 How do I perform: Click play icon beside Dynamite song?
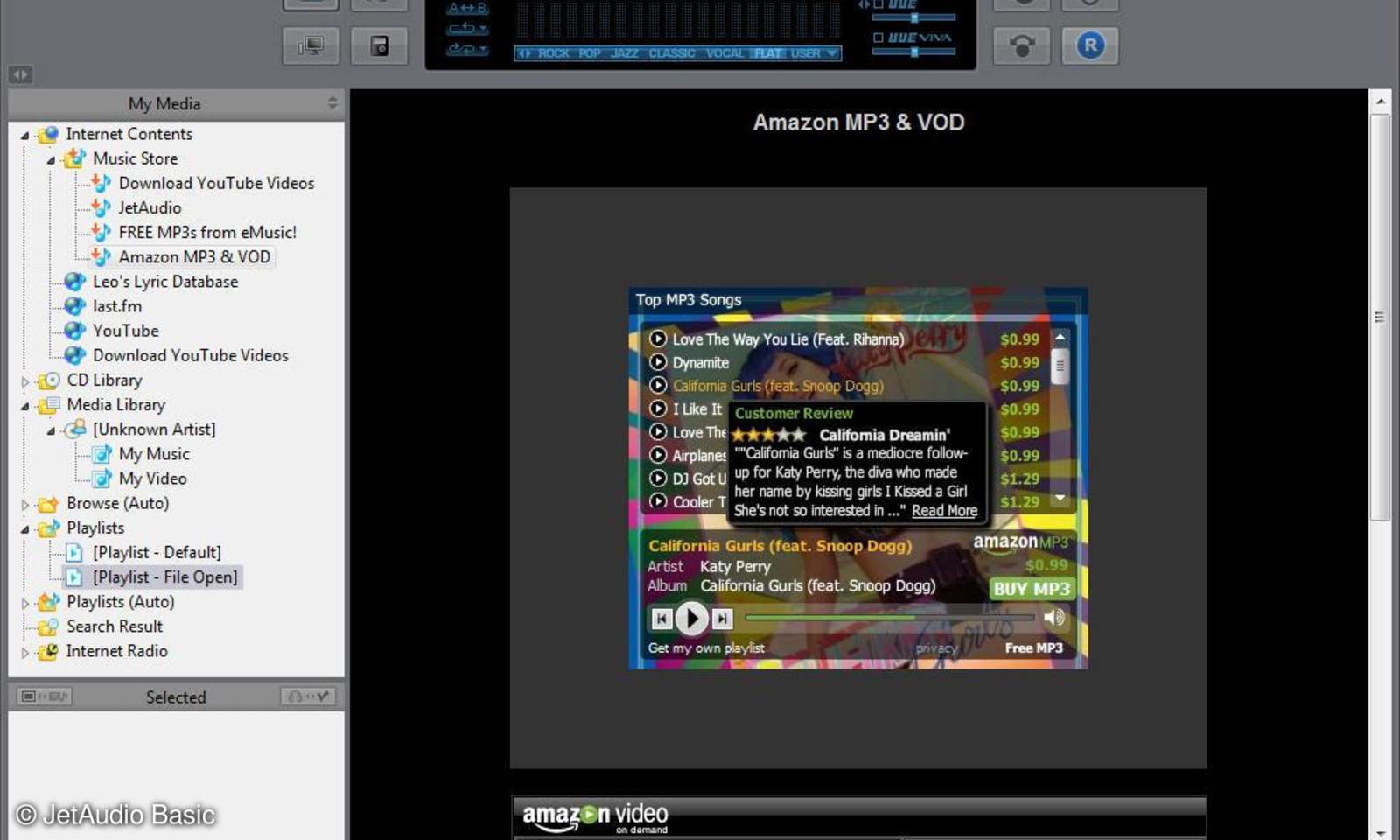pos(658,362)
